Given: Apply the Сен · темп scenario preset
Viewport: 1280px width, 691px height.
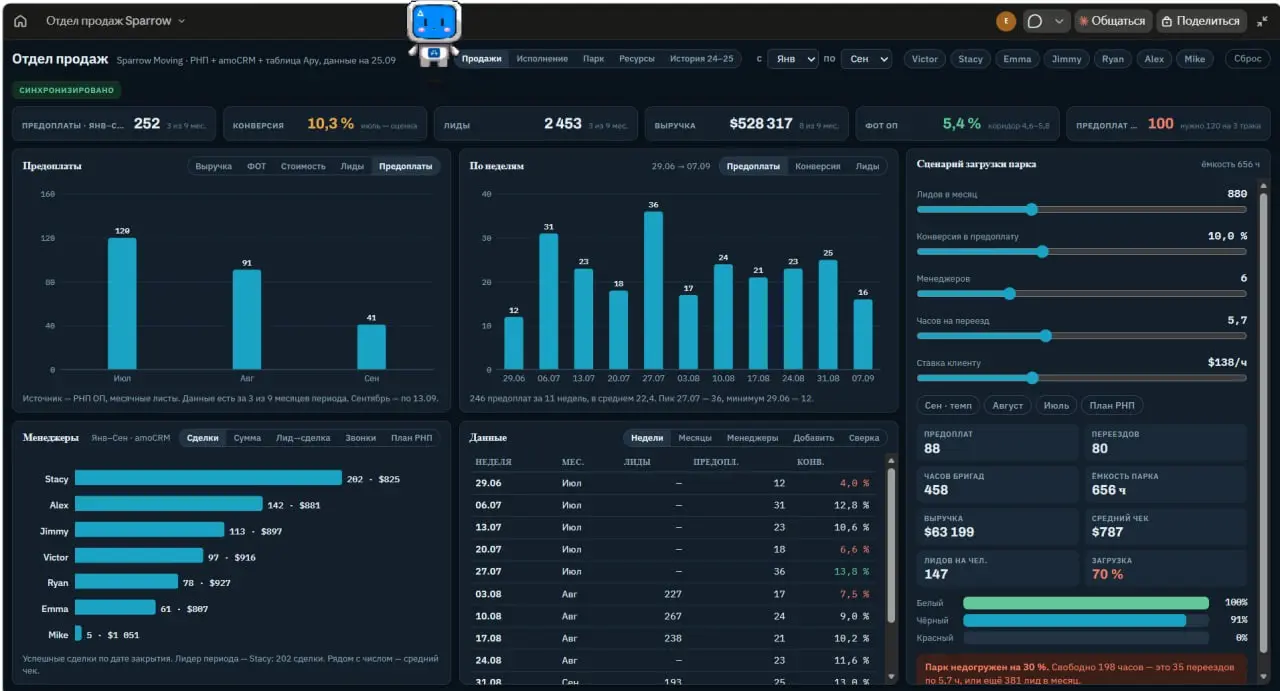Looking at the screenshot, I should pyautogui.click(x=947, y=406).
